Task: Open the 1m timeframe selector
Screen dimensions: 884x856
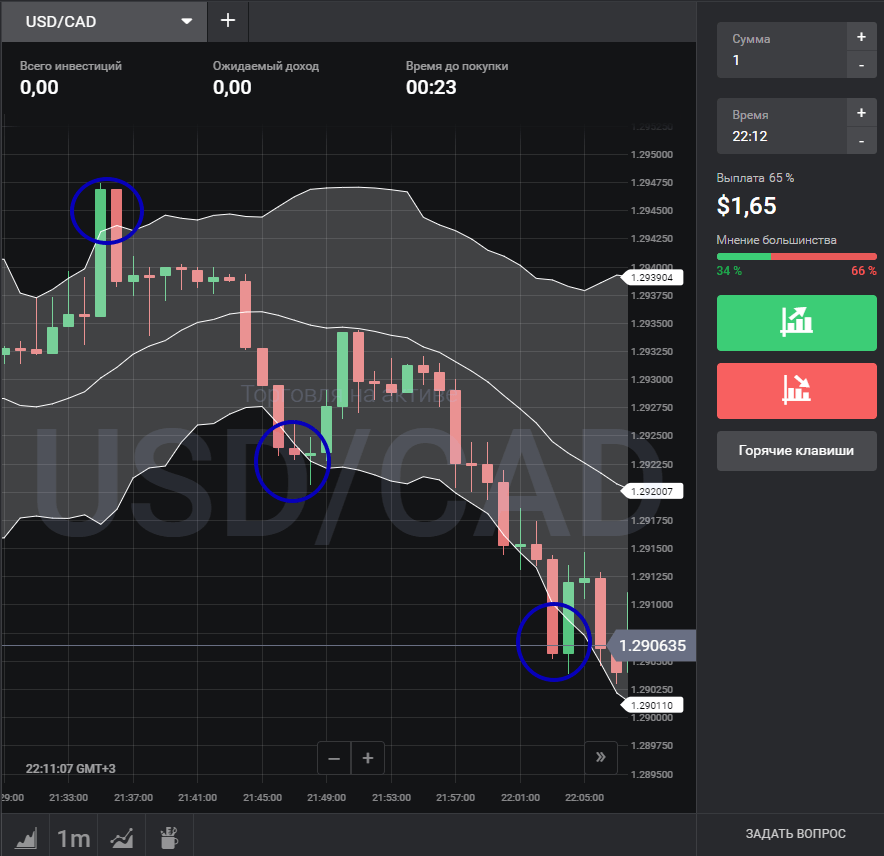Action: click(x=73, y=836)
